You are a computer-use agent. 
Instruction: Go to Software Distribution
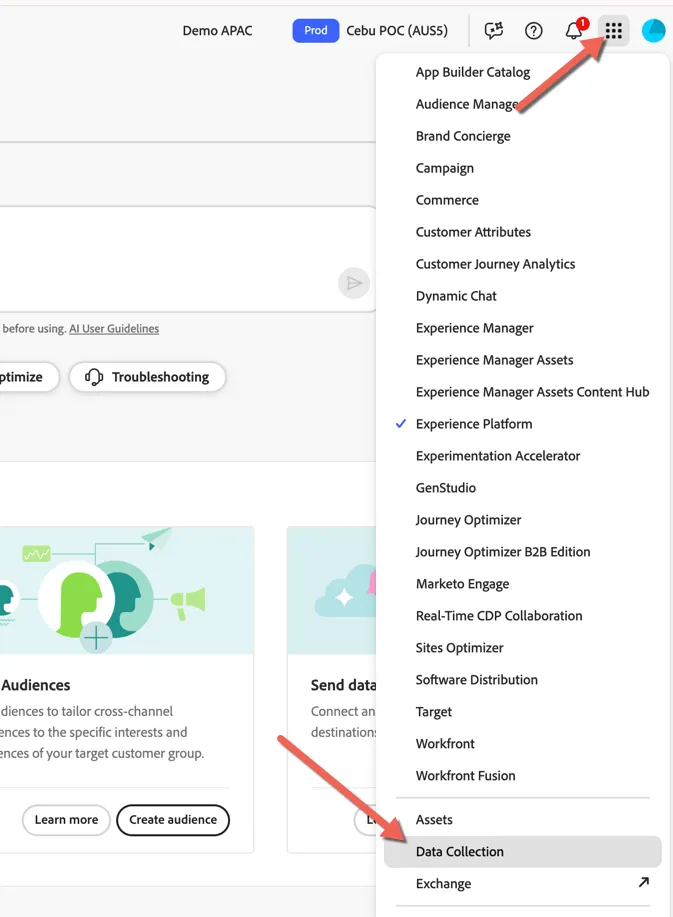click(x=477, y=680)
